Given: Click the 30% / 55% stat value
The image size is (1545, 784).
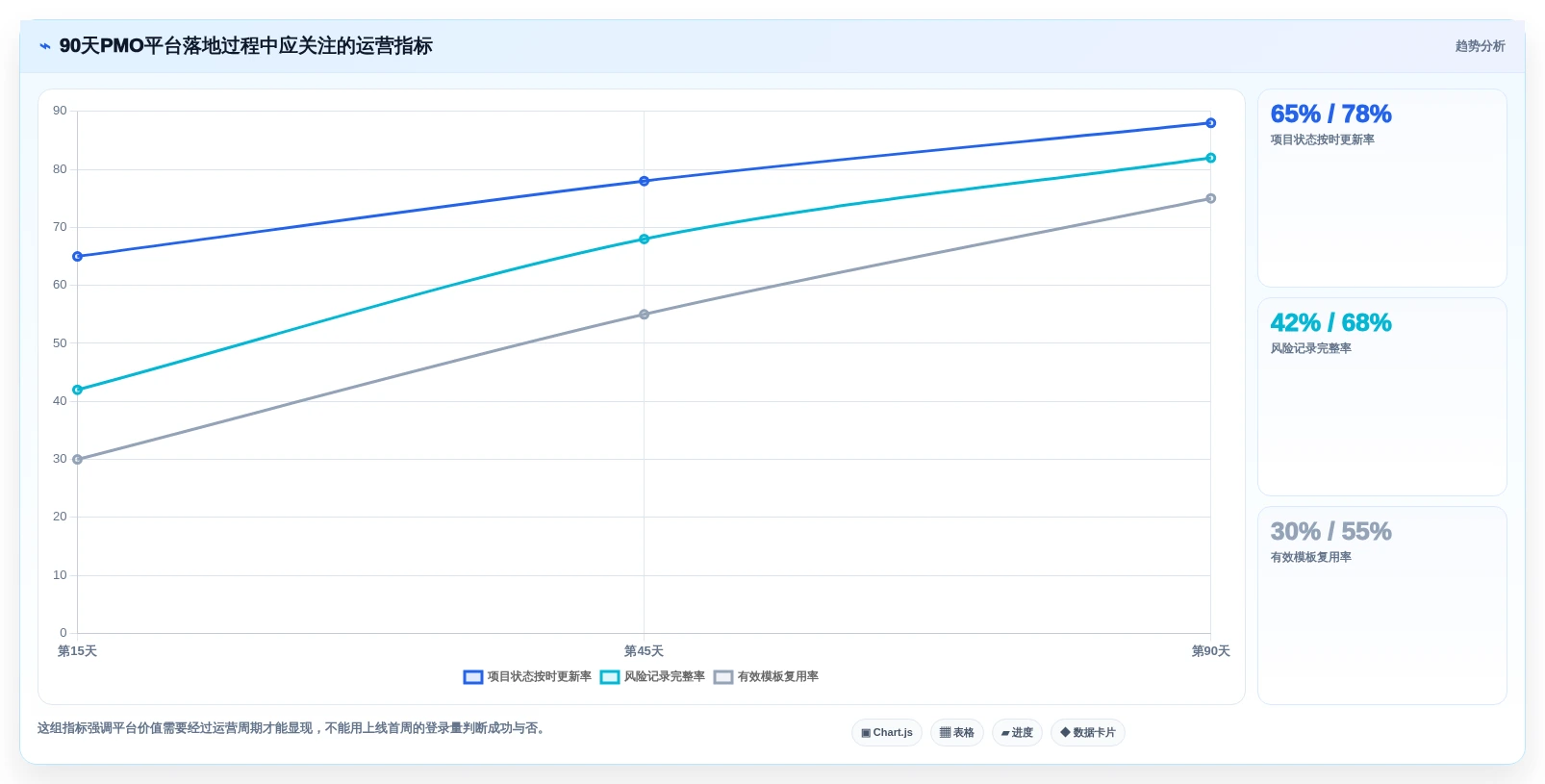Looking at the screenshot, I should click(x=1330, y=531).
